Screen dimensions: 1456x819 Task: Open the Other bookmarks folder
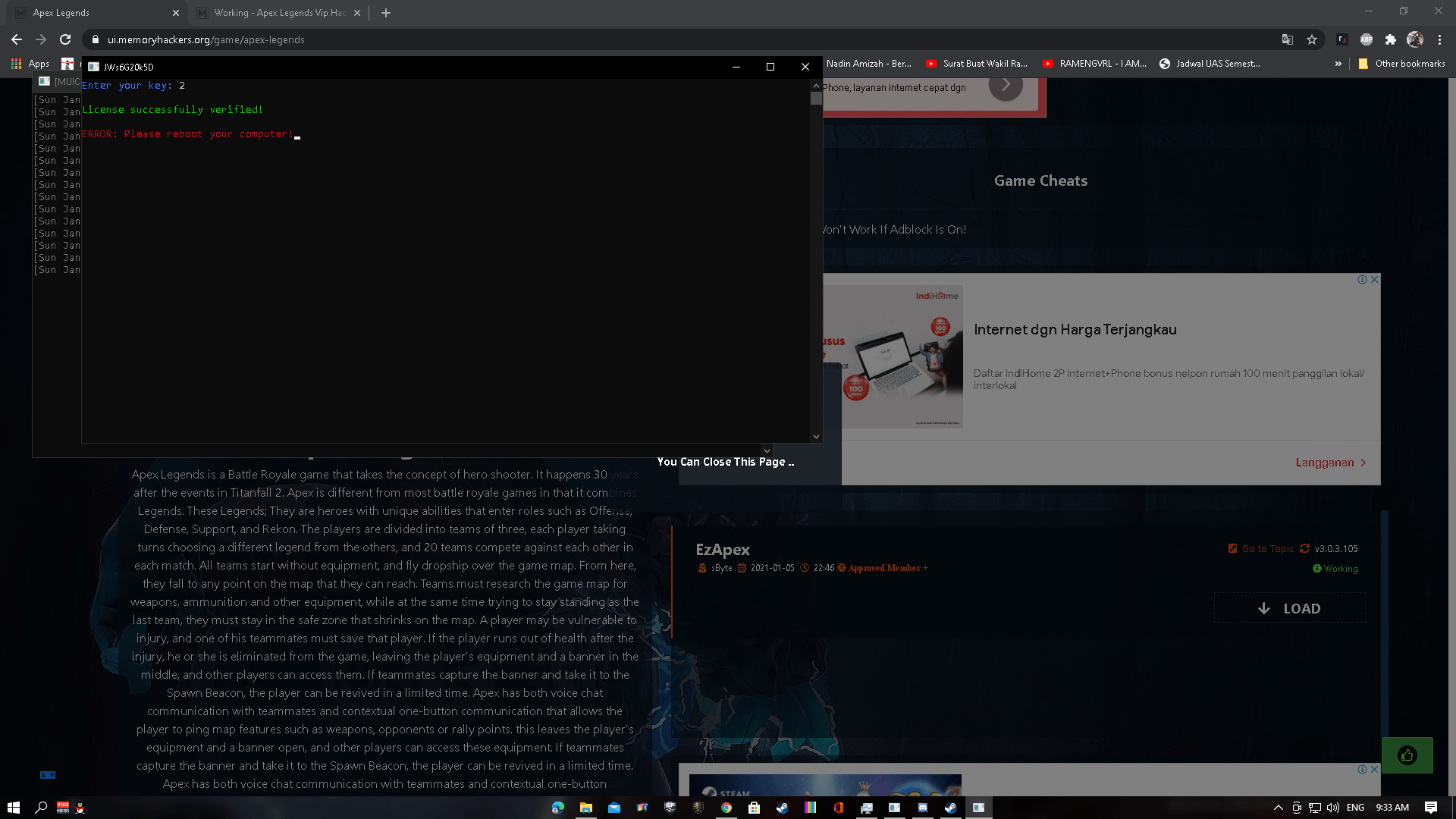pyautogui.click(x=1402, y=64)
